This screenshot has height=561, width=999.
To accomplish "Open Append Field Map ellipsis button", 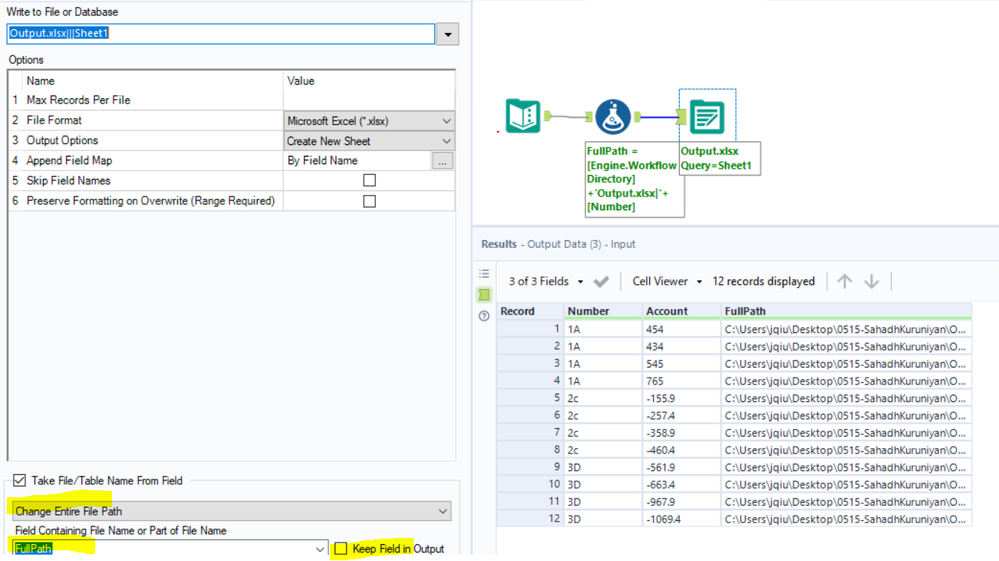I will (x=442, y=160).
